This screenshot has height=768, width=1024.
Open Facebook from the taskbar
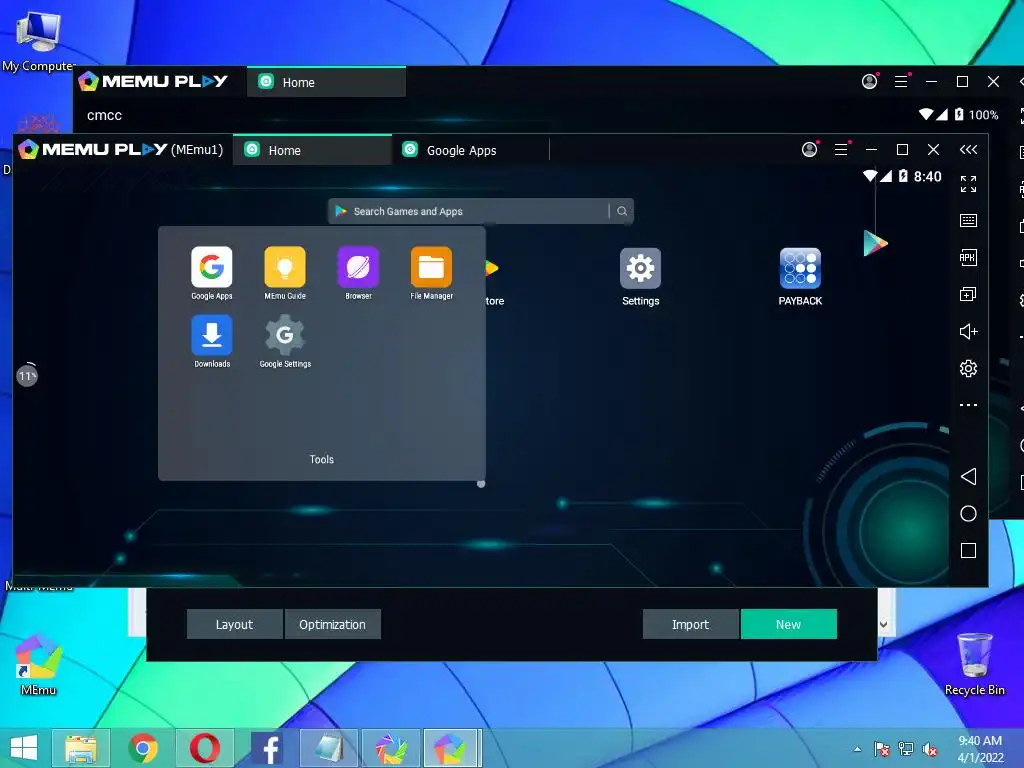tap(267, 748)
